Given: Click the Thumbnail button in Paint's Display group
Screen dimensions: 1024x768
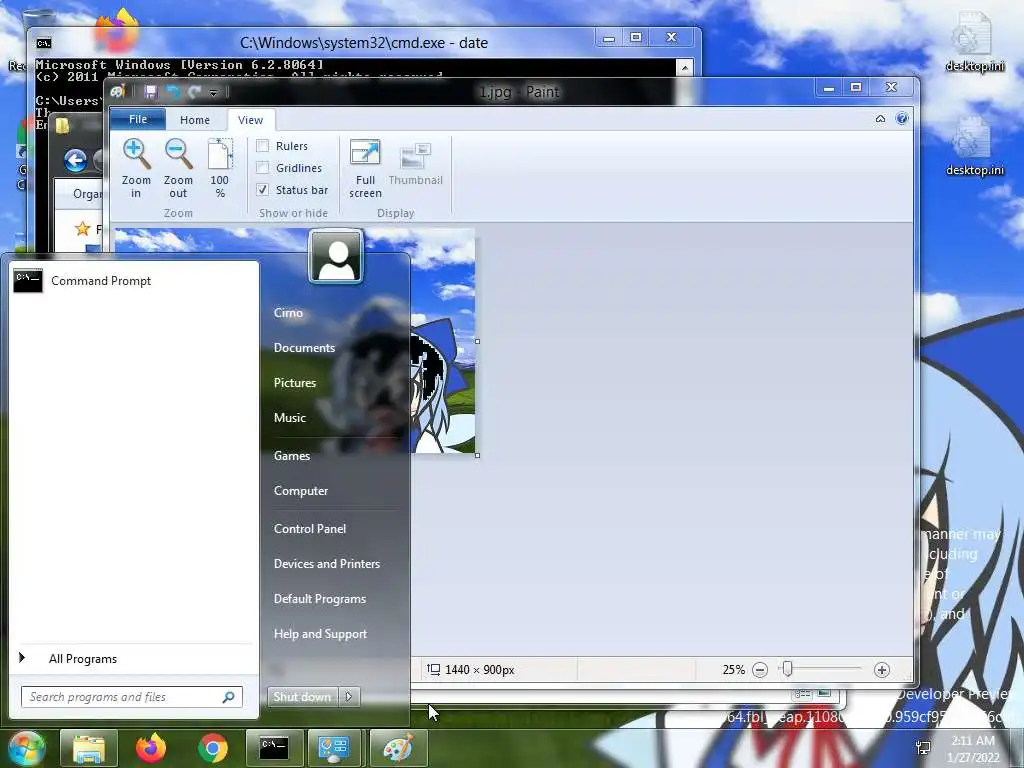Looking at the screenshot, I should pyautogui.click(x=415, y=163).
